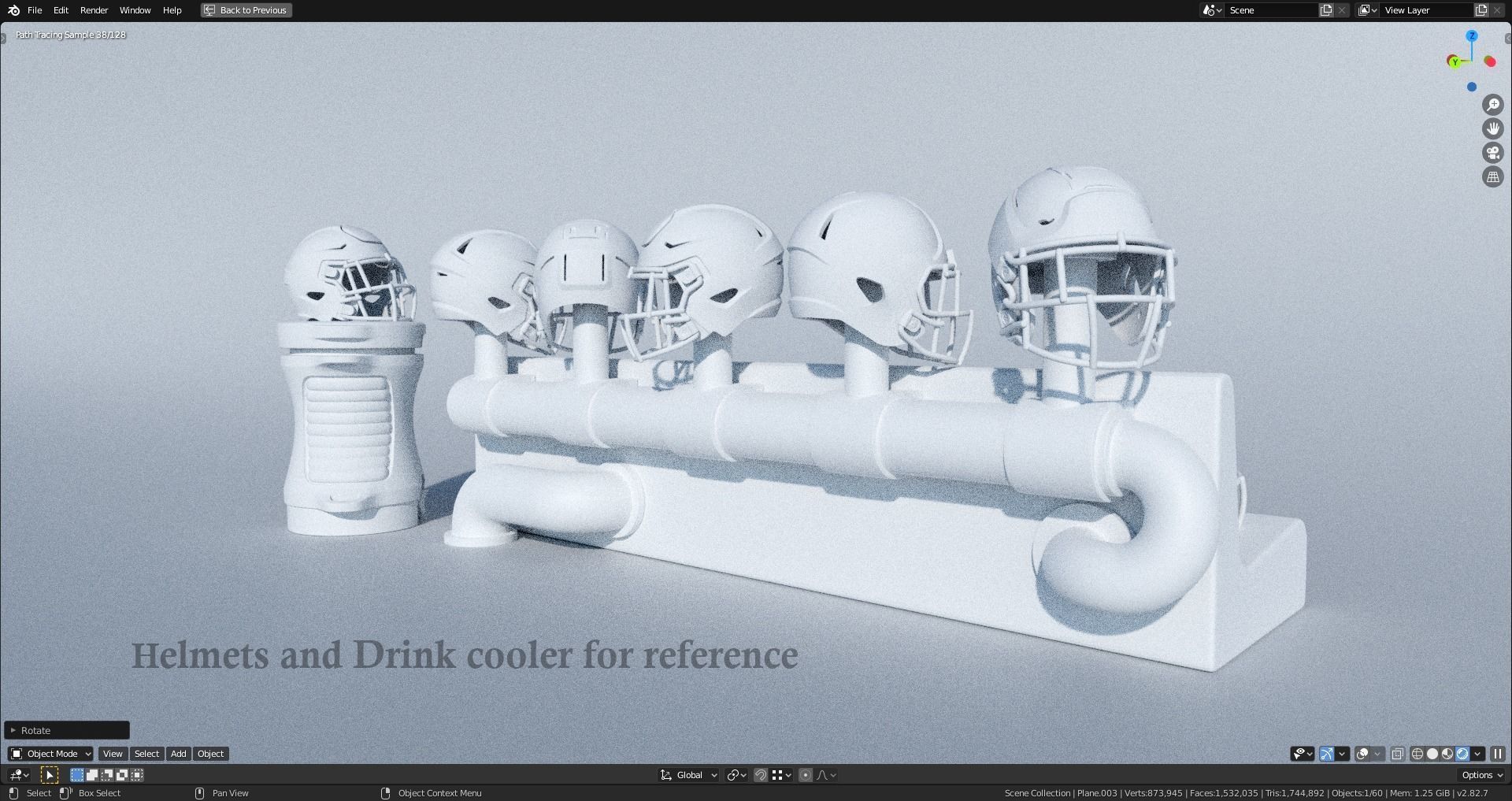1512x801 pixels.
Task: Open the scene browse dropdown icon
Action: (1212, 10)
